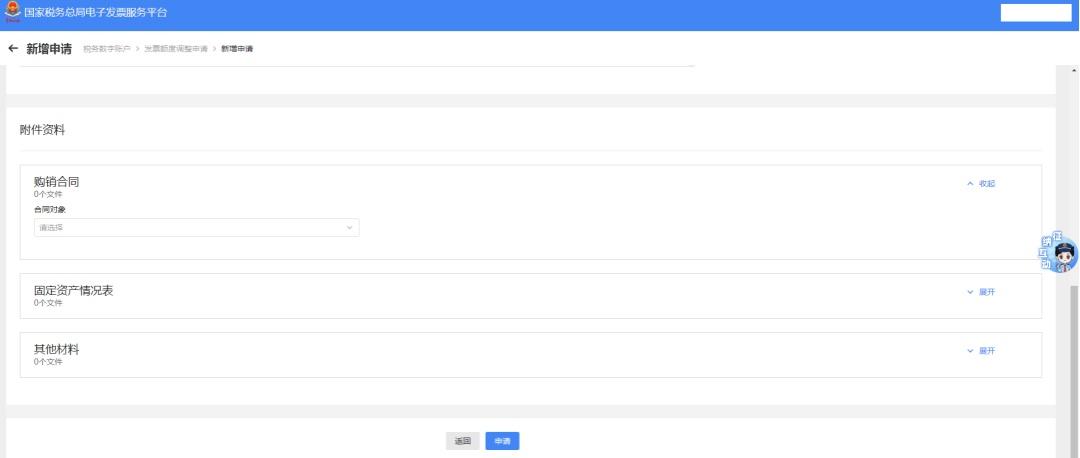Collapse the 购销合同 section via 收起
The height and width of the screenshot is (458, 1080).
(981, 183)
